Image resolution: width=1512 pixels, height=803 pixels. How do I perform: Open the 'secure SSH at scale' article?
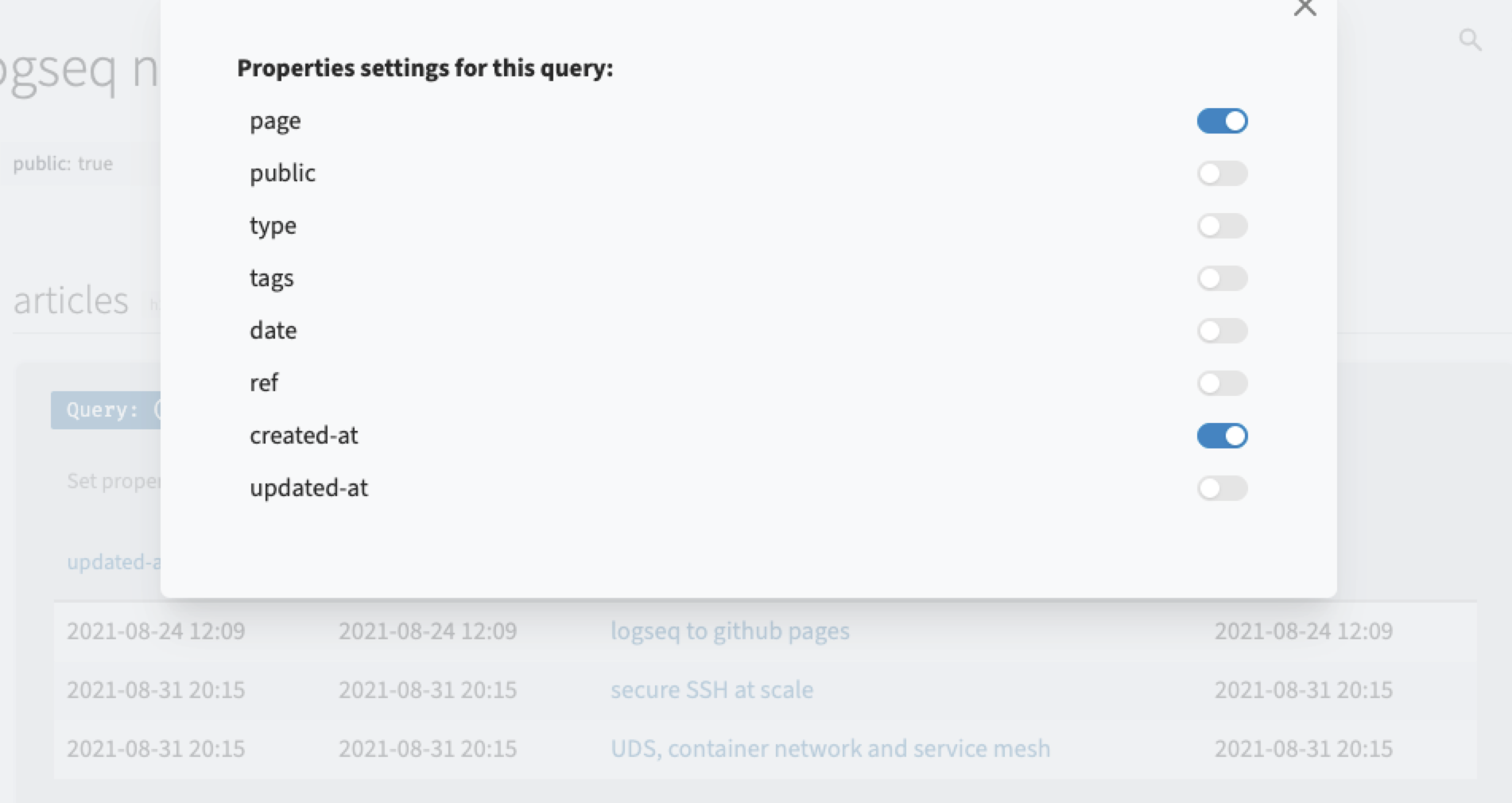click(x=711, y=689)
